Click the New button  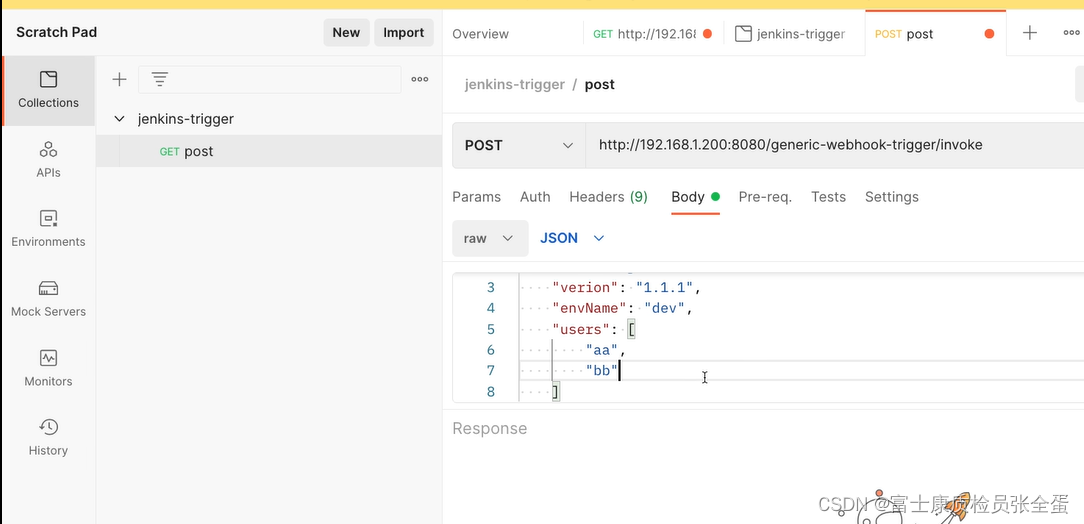(346, 32)
